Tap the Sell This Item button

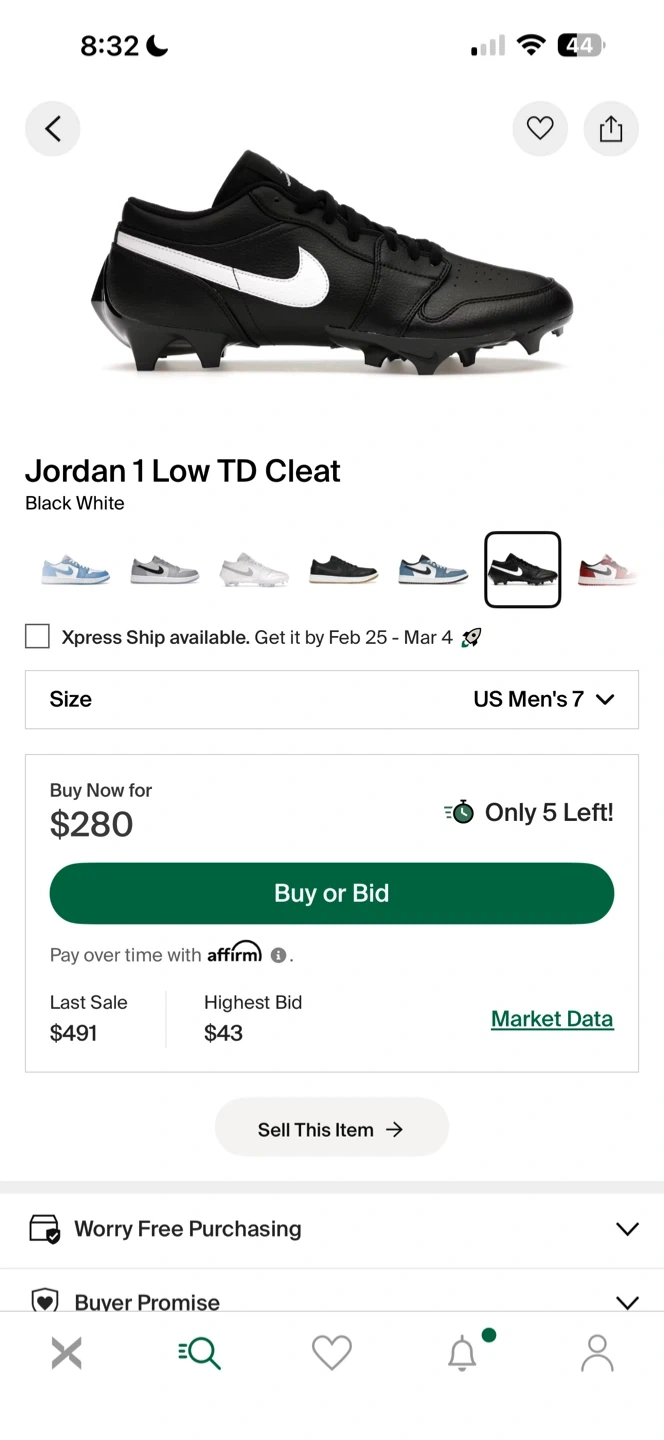click(x=332, y=1129)
